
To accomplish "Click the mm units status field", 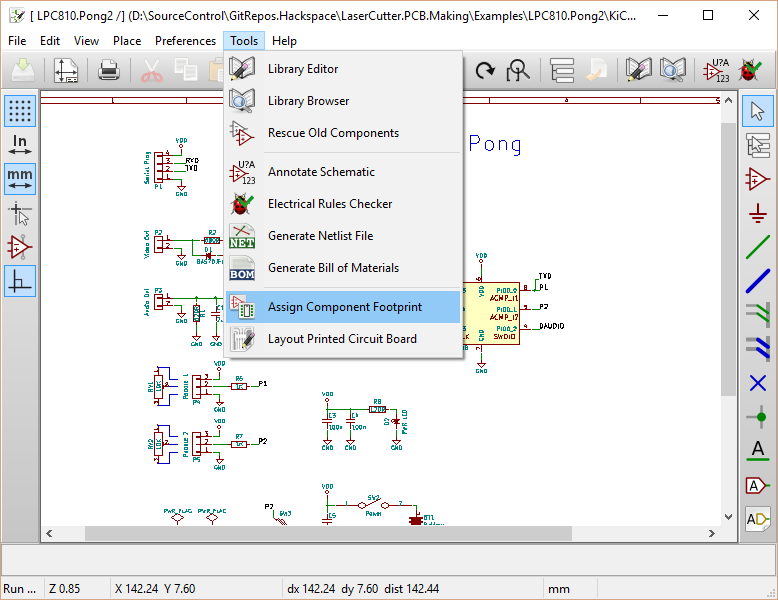I will (x=570, y=589).
